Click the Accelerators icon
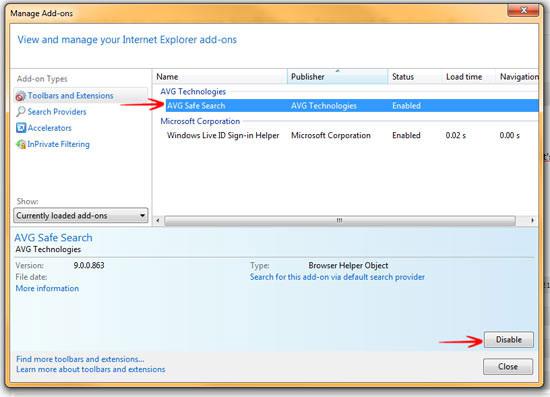The height and width of the screenshot is (397, 550). pyautogui.click(x=21, y=128)
